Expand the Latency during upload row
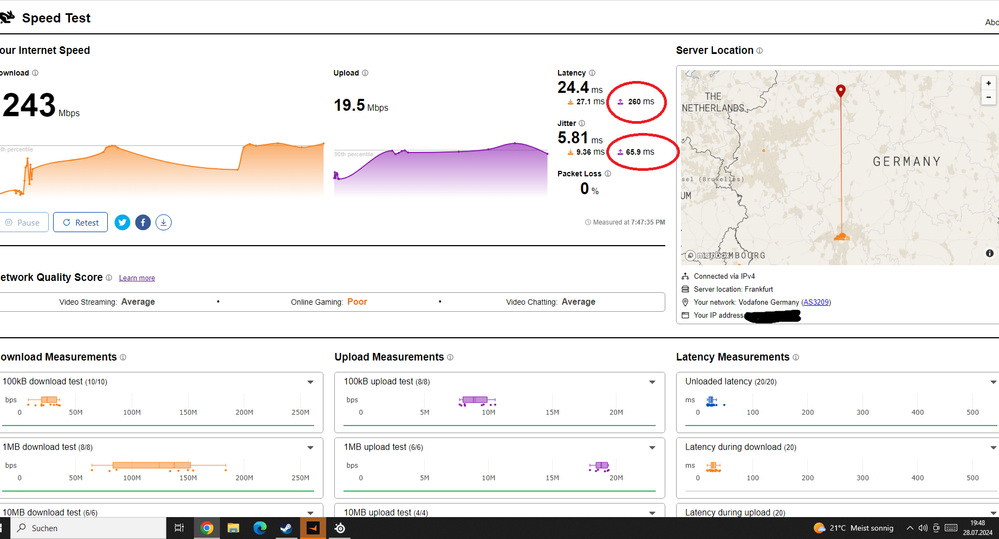This screenshot has height=539, width=999. [993, 512]
